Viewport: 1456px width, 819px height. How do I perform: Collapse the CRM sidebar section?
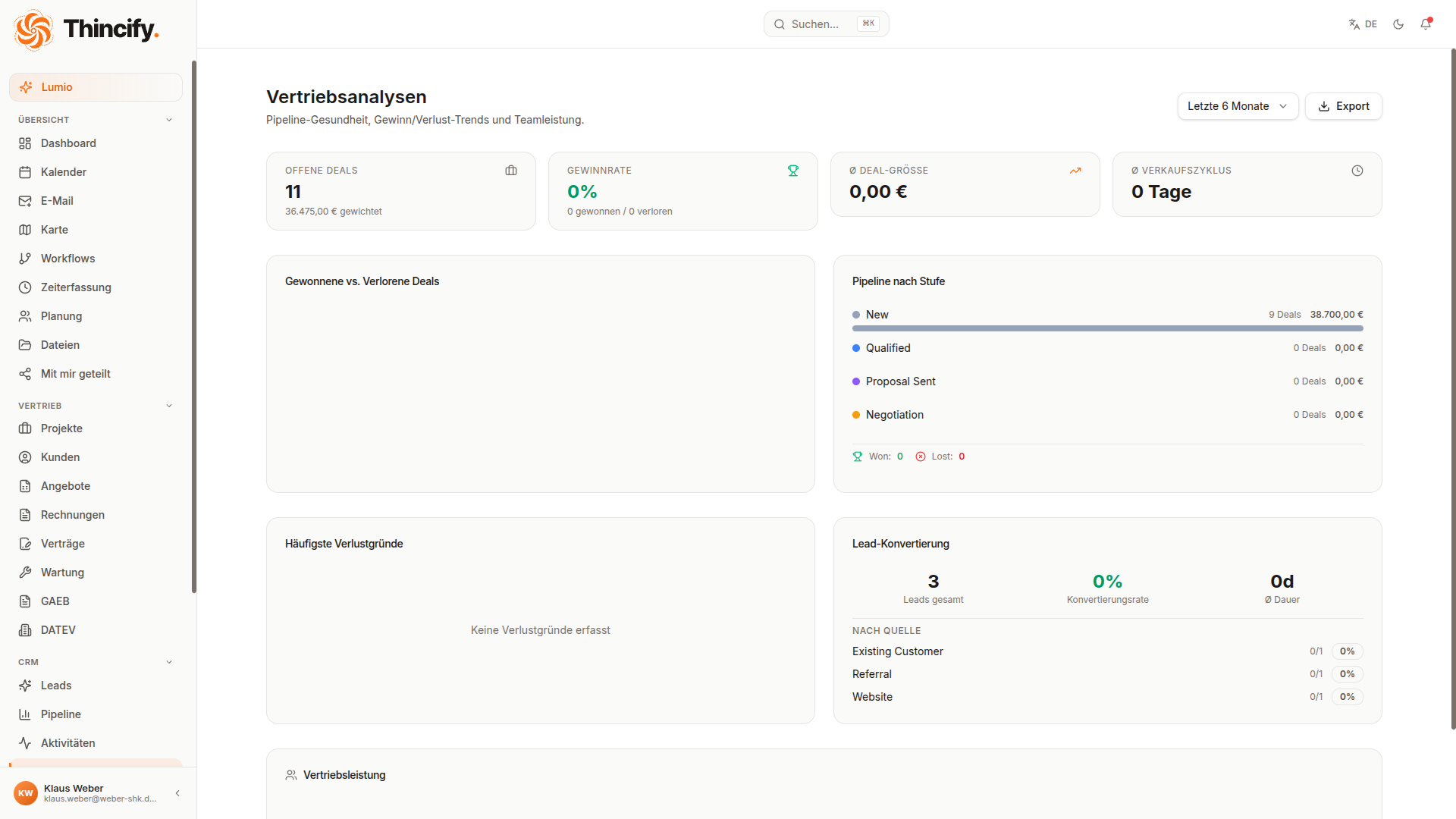[x=169, y=662]
